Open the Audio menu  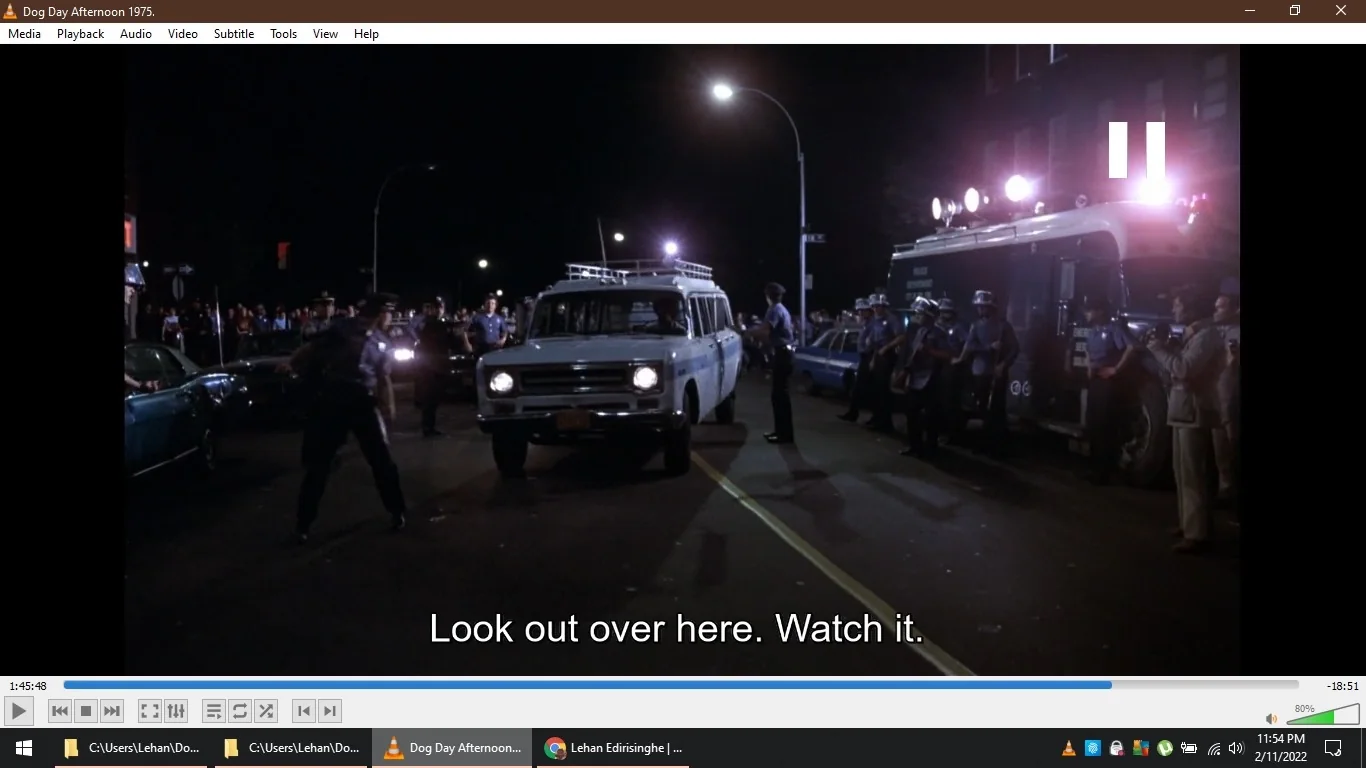(x=136, y=34)
